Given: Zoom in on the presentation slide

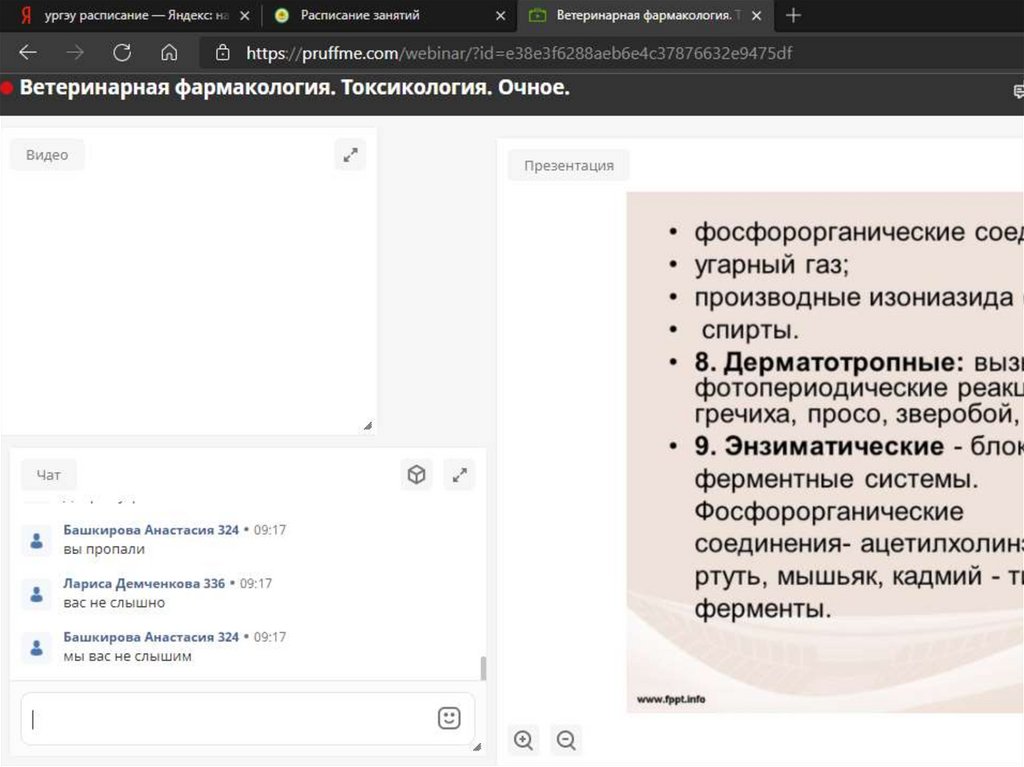Looking at the screenshot, I should [x=523, y=740].
